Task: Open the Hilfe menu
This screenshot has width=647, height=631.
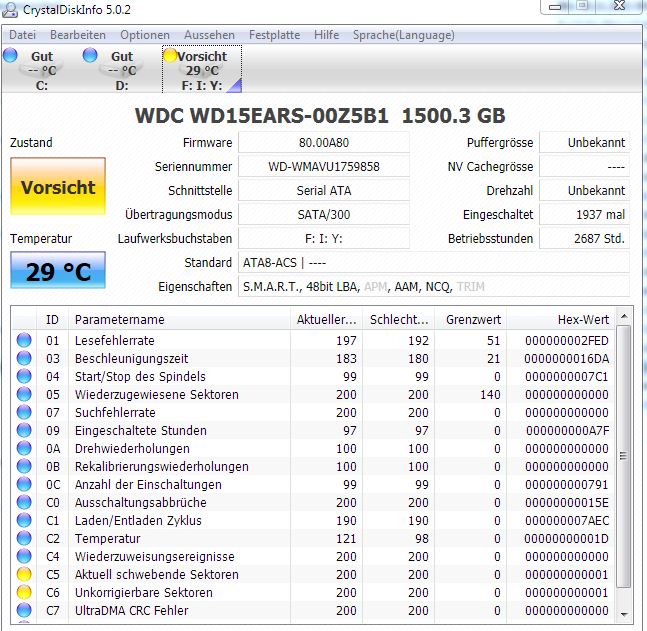Action: point(326,35)
